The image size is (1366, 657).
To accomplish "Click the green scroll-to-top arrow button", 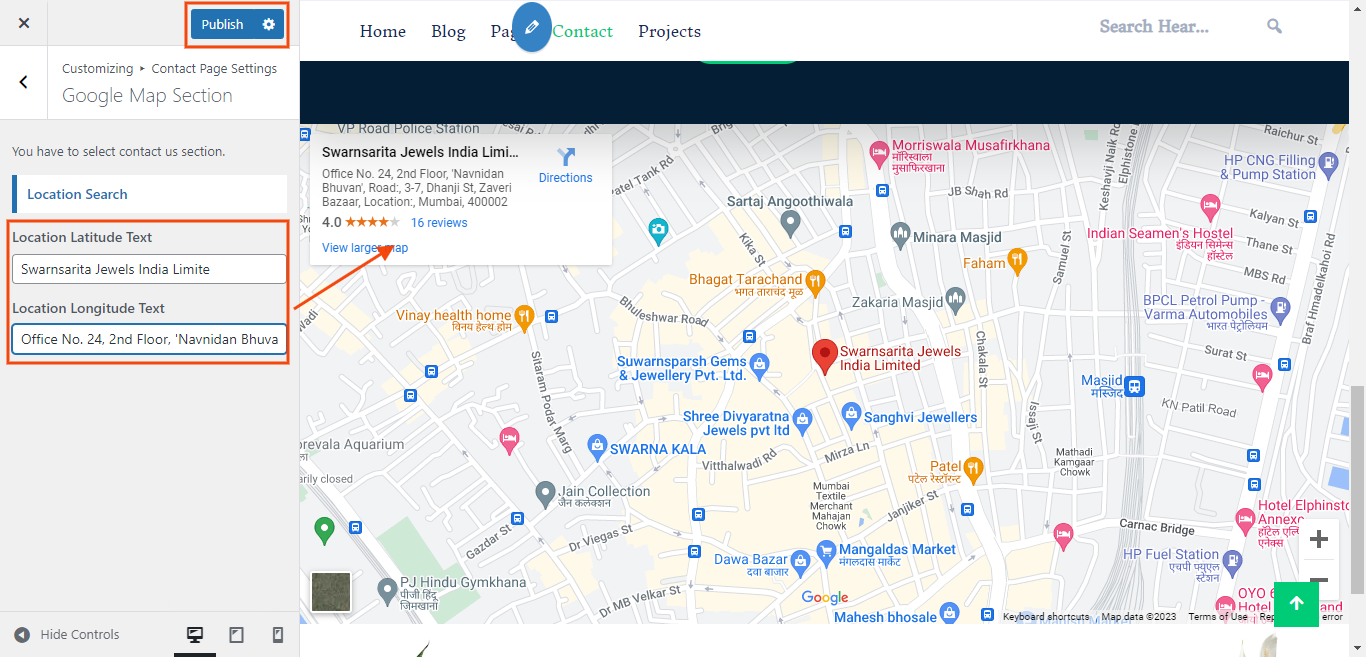I will click(x=1296, y=603).
